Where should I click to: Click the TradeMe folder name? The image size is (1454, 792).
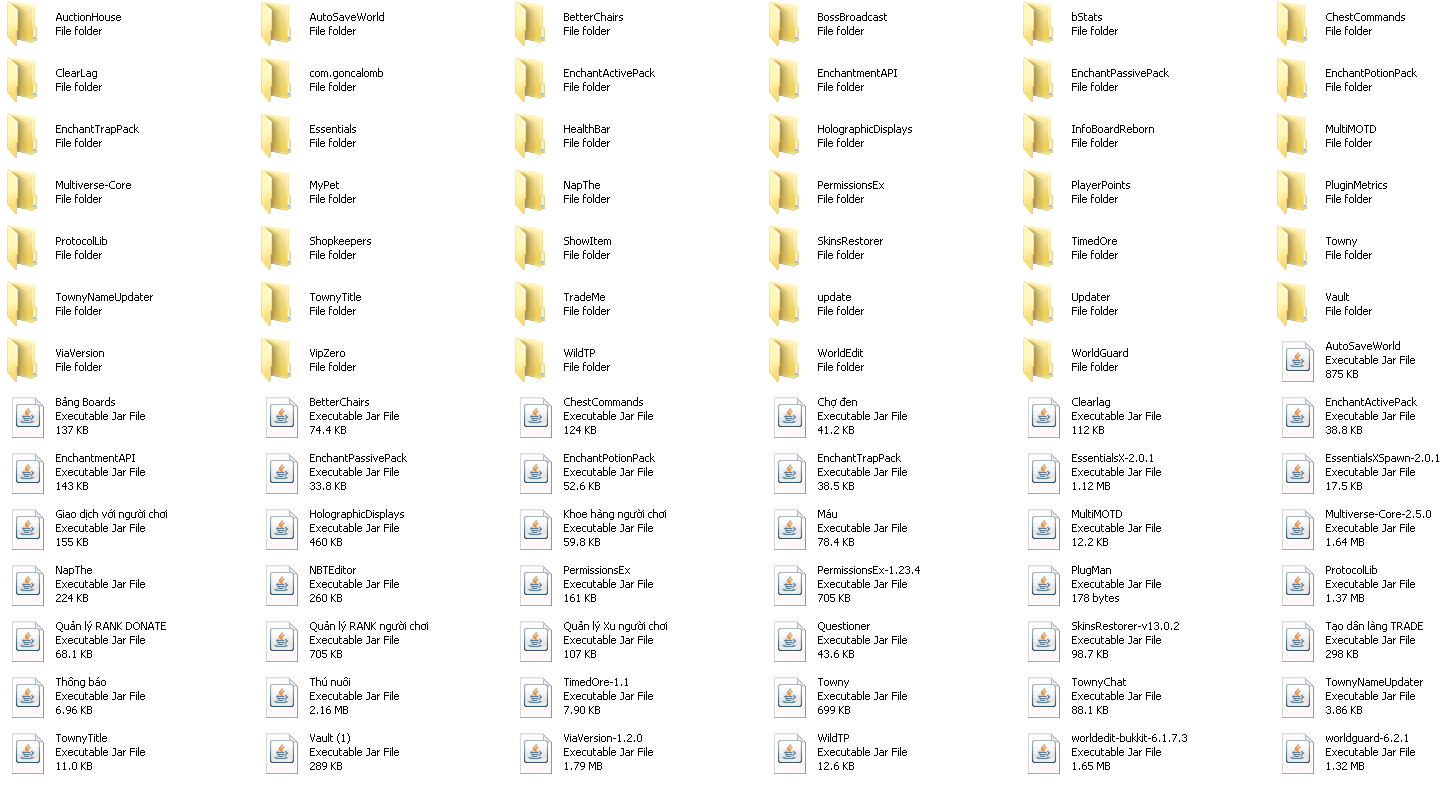(584, 297)
